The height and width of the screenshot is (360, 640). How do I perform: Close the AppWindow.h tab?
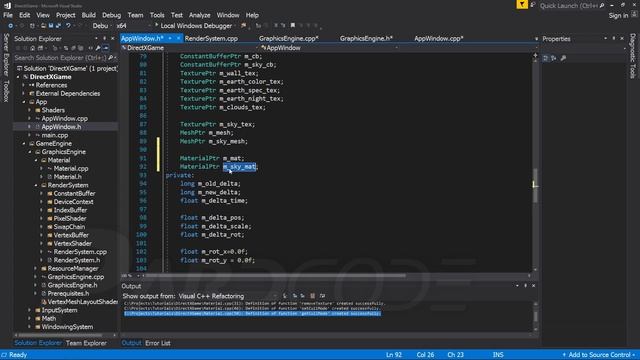[x=178, y=38]
